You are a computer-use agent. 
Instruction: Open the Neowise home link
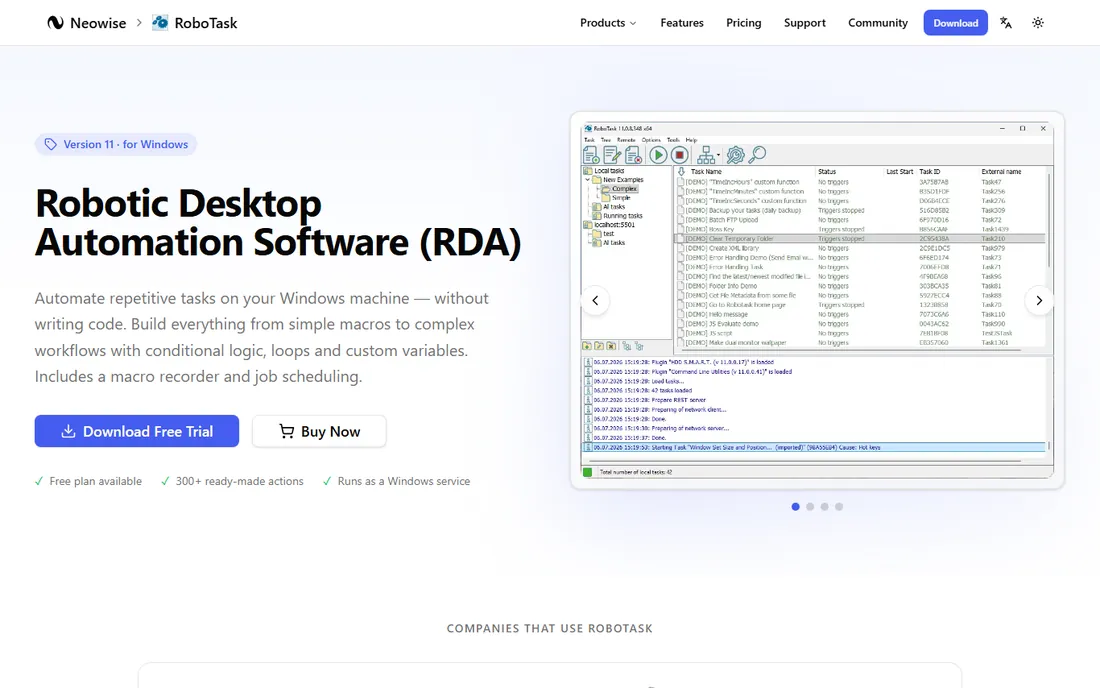coord(87,22)
